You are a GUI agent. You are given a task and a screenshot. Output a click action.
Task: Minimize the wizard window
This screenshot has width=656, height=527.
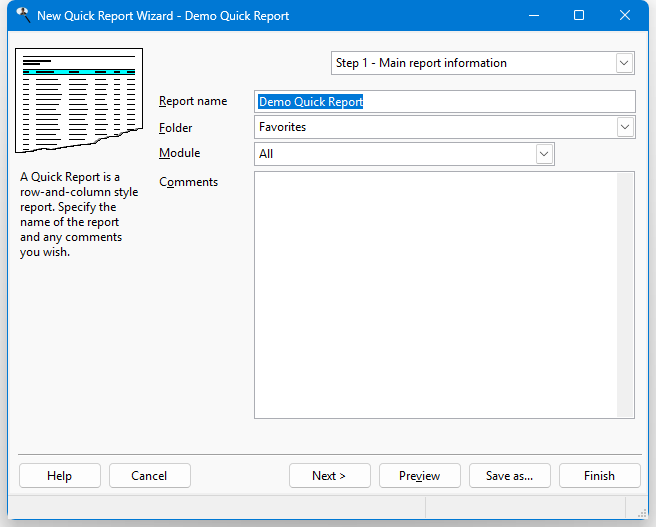pyautogui.click(x=533, y=15)
